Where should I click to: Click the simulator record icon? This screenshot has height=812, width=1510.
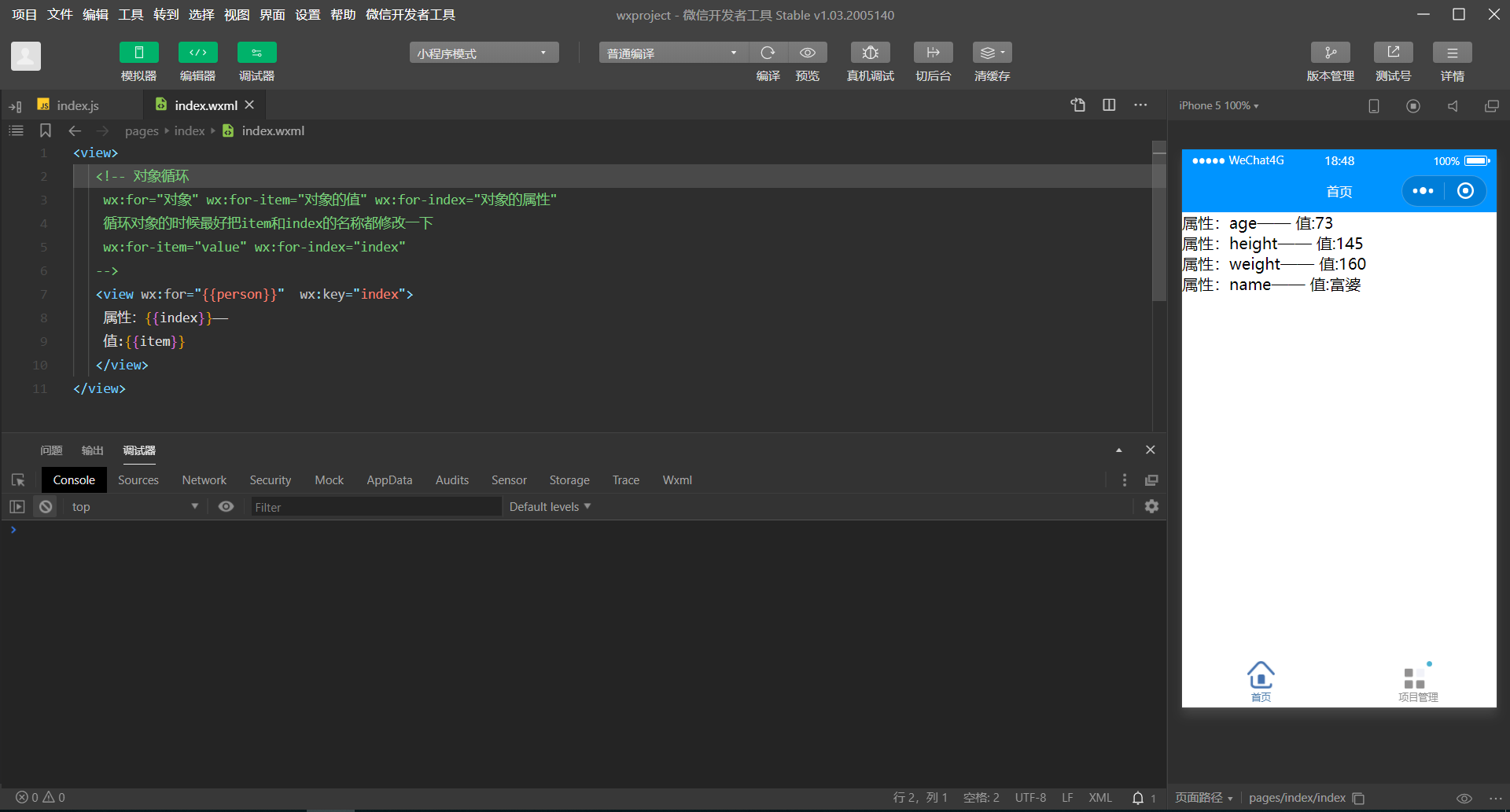point(1413,105)
